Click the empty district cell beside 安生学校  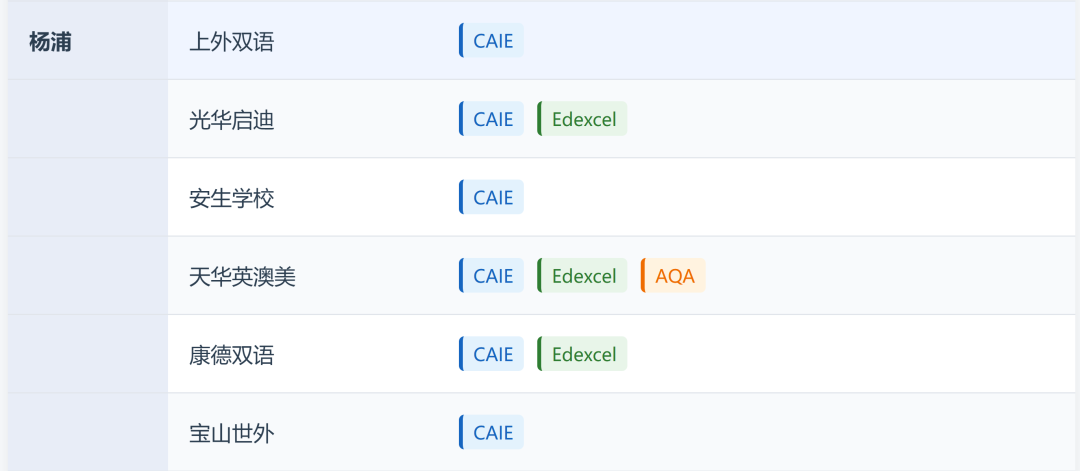click(x=87, y=198)
